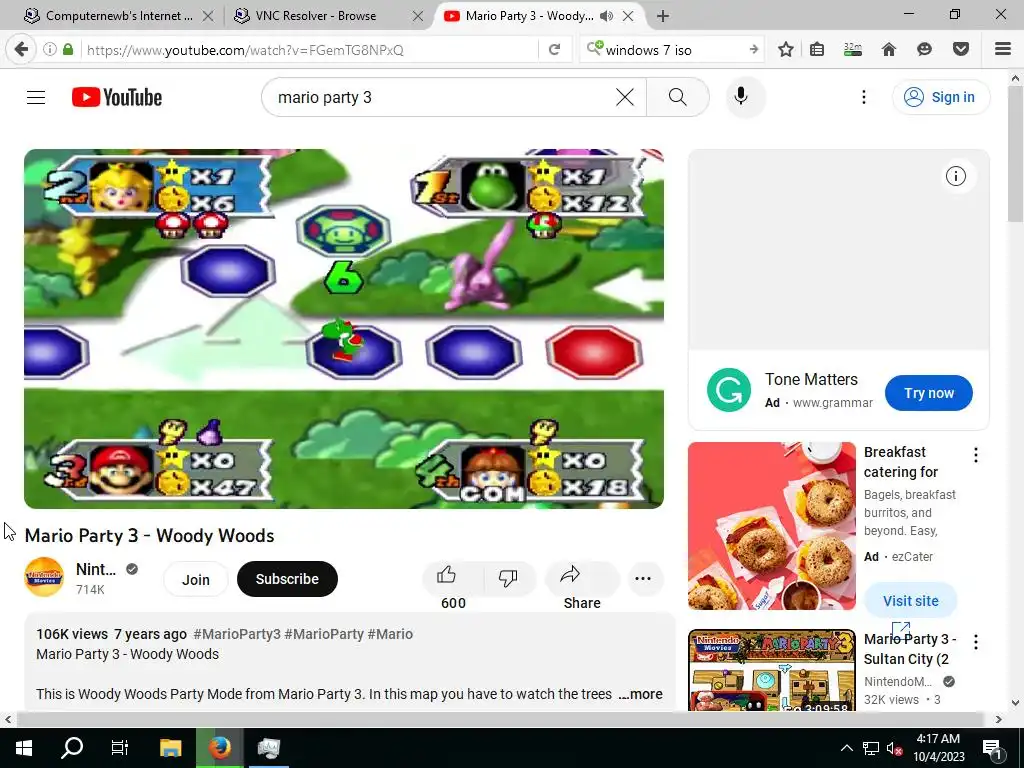This screenshot has width=1024, height=768.
Task: Open the YouTube hamburger guide menu
Action: click(36, 97)
